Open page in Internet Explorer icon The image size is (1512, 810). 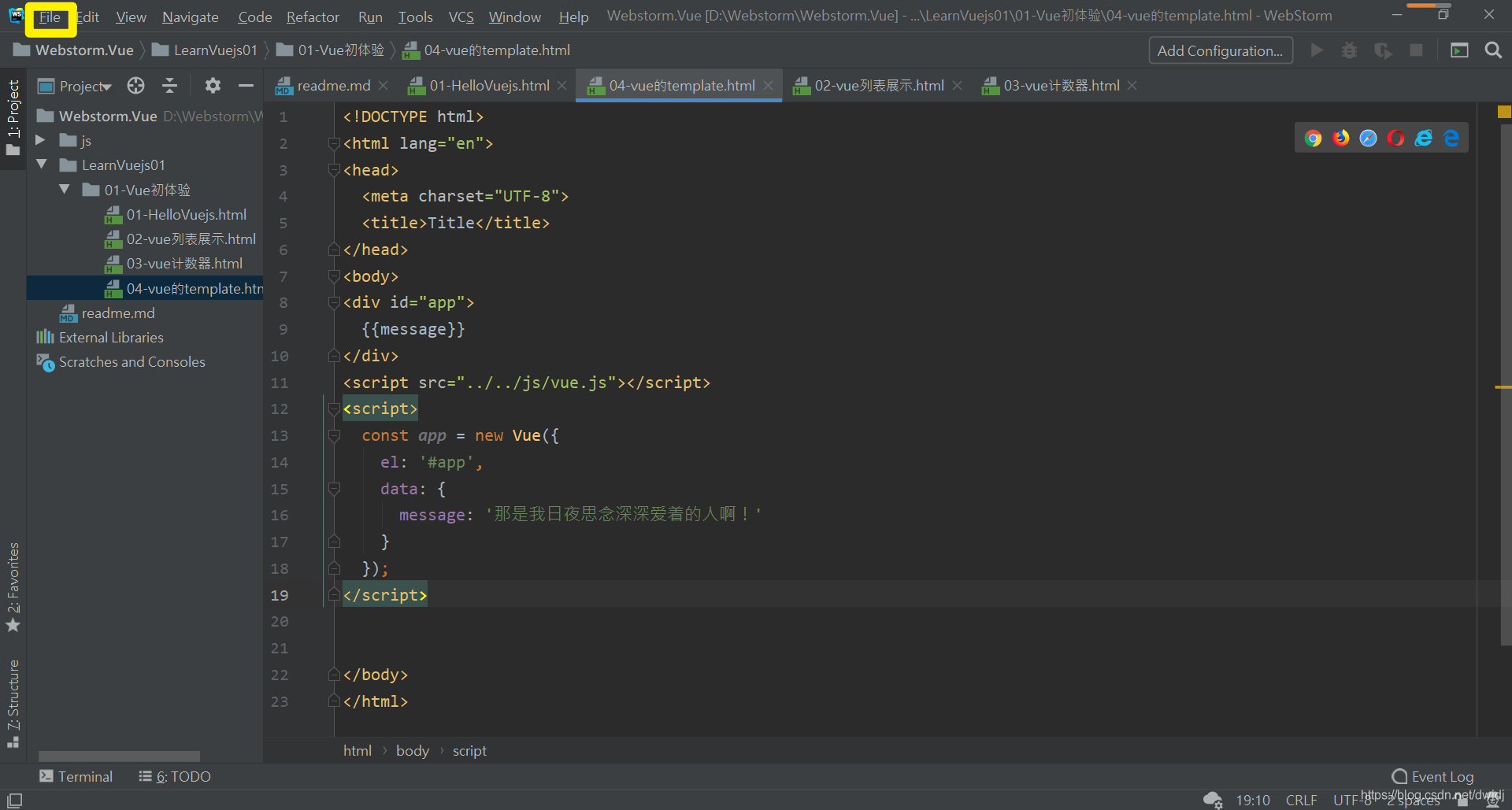(1423, 139)
